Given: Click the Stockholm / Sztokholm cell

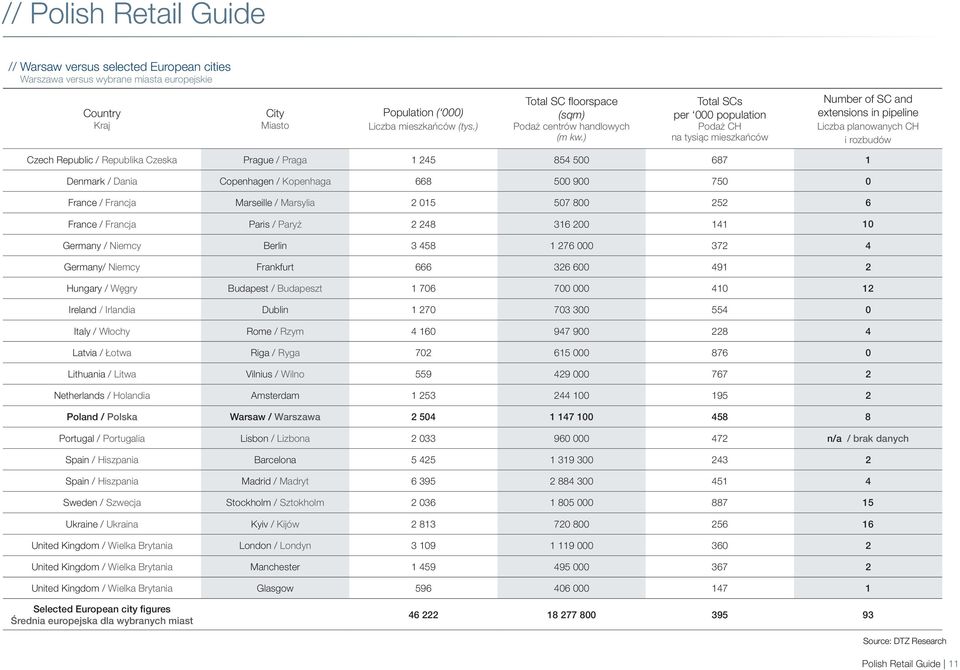Looking at the screenshot, I should [275, 503].
